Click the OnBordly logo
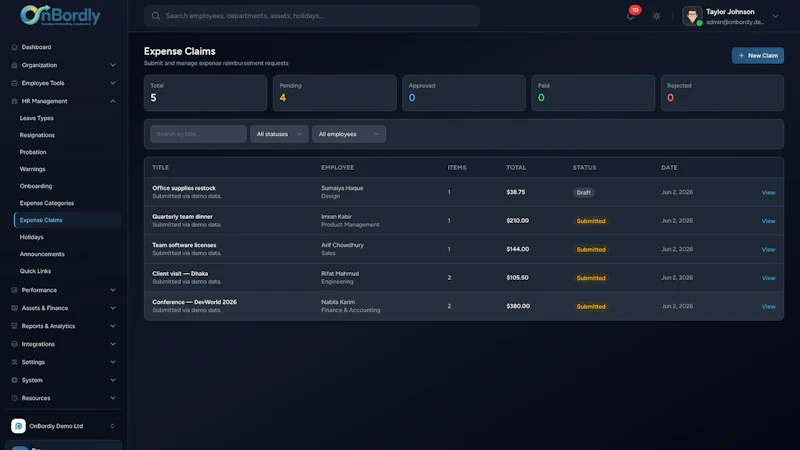800x450 pixels. (x=60, y=15)
